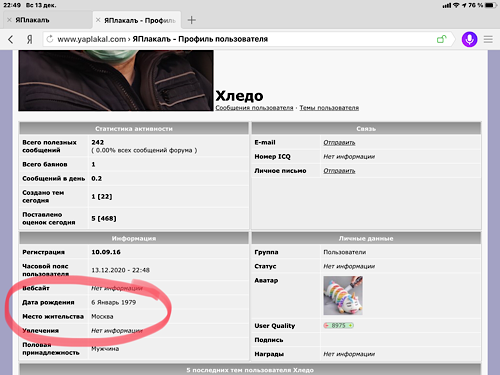This screenshot has width=500, height=375.
Task: Reload the page with the refresh icon
Action: click(50, 39)
